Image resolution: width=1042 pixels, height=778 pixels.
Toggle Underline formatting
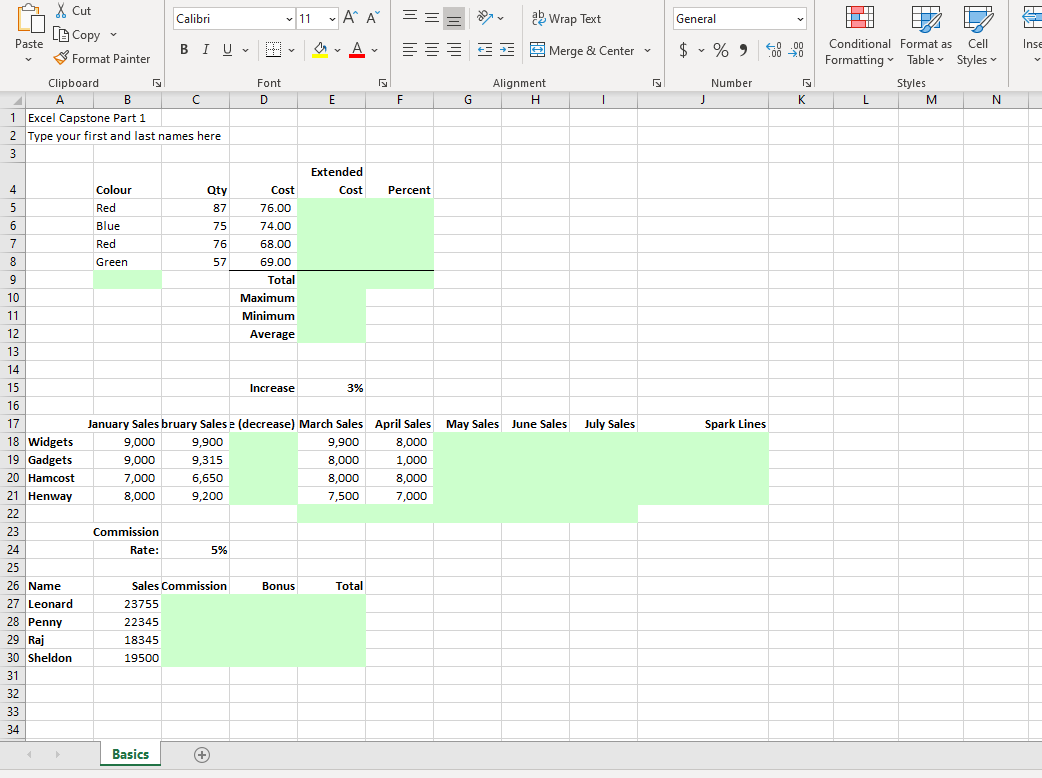pyautogui.click(x=227, y=50)
